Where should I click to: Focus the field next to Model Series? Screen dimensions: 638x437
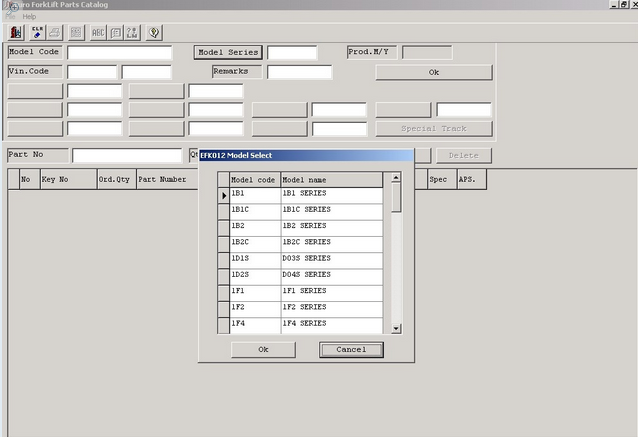(x=292, y=53)
